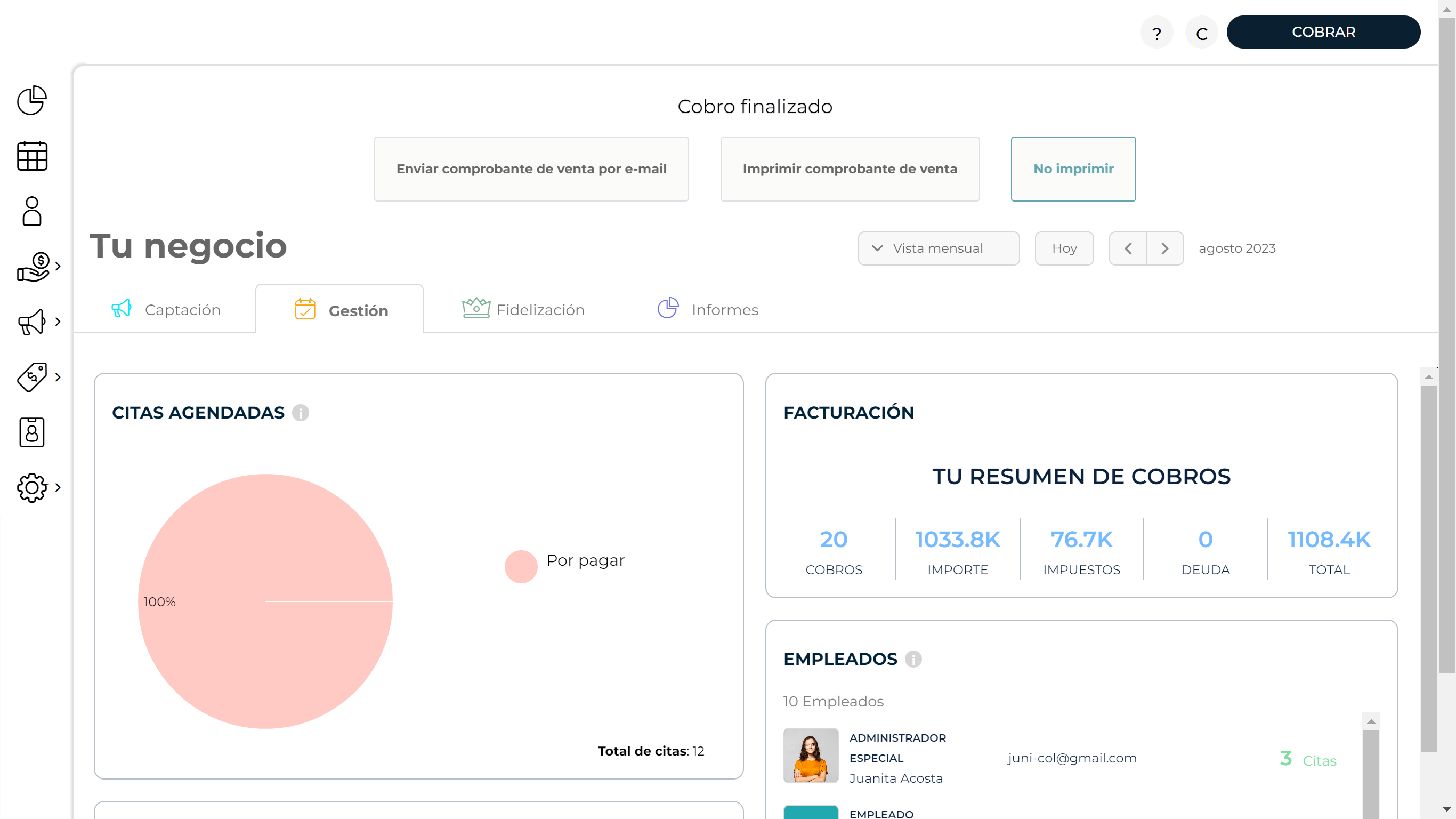Open the employee ID badge sidebar icon
Screen dimensions: 1456x819
[x=31, y=432]
